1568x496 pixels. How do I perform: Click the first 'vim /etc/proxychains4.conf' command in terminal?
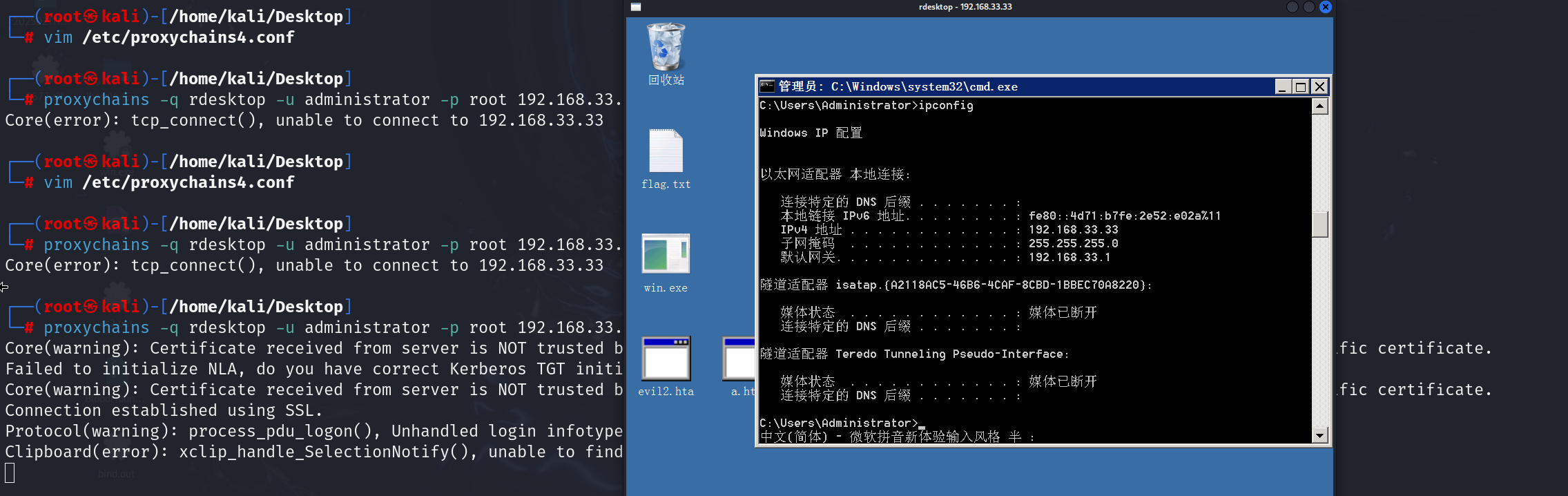click(x=169, y=37)
